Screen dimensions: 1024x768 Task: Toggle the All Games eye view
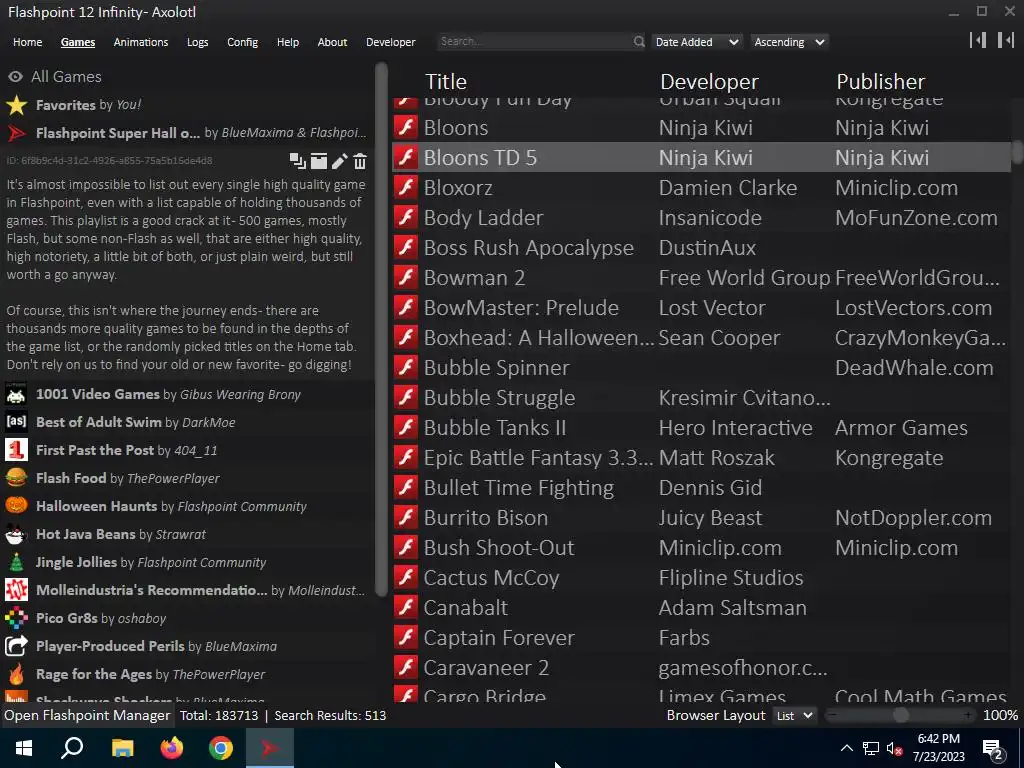pos(16,77)
